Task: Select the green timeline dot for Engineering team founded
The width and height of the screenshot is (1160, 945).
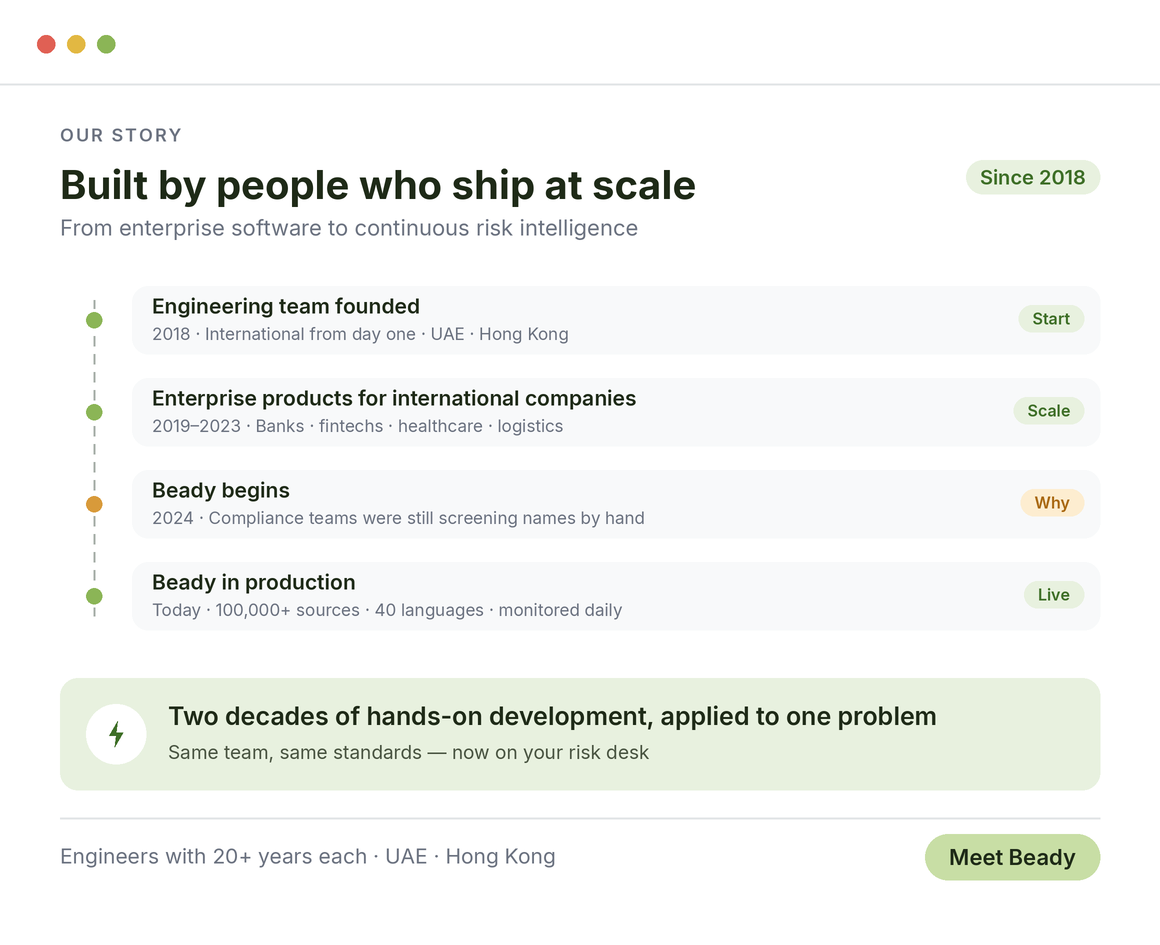Action: (x=94, y=320)
